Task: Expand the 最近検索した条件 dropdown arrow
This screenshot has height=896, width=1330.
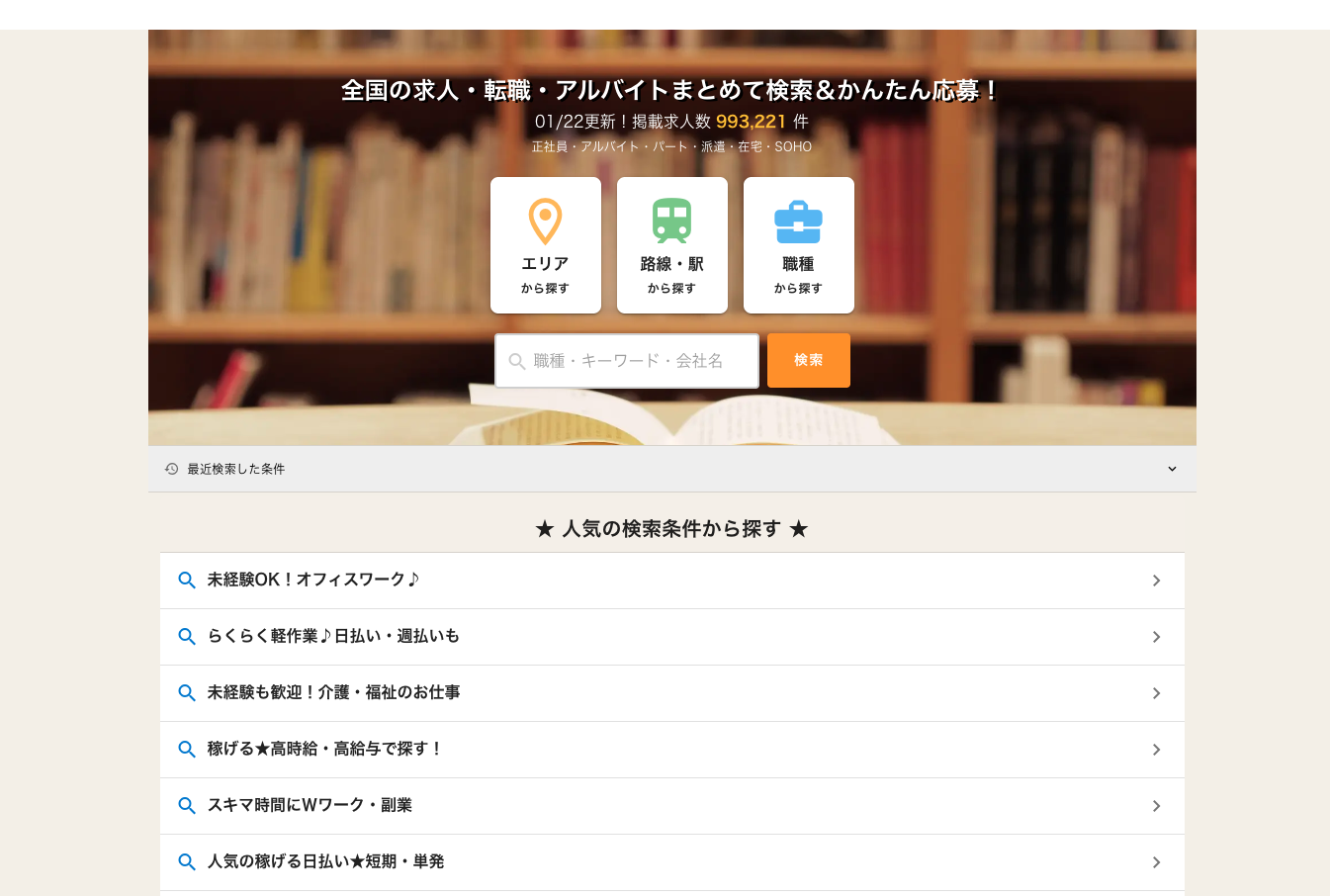Action: 1172,469
